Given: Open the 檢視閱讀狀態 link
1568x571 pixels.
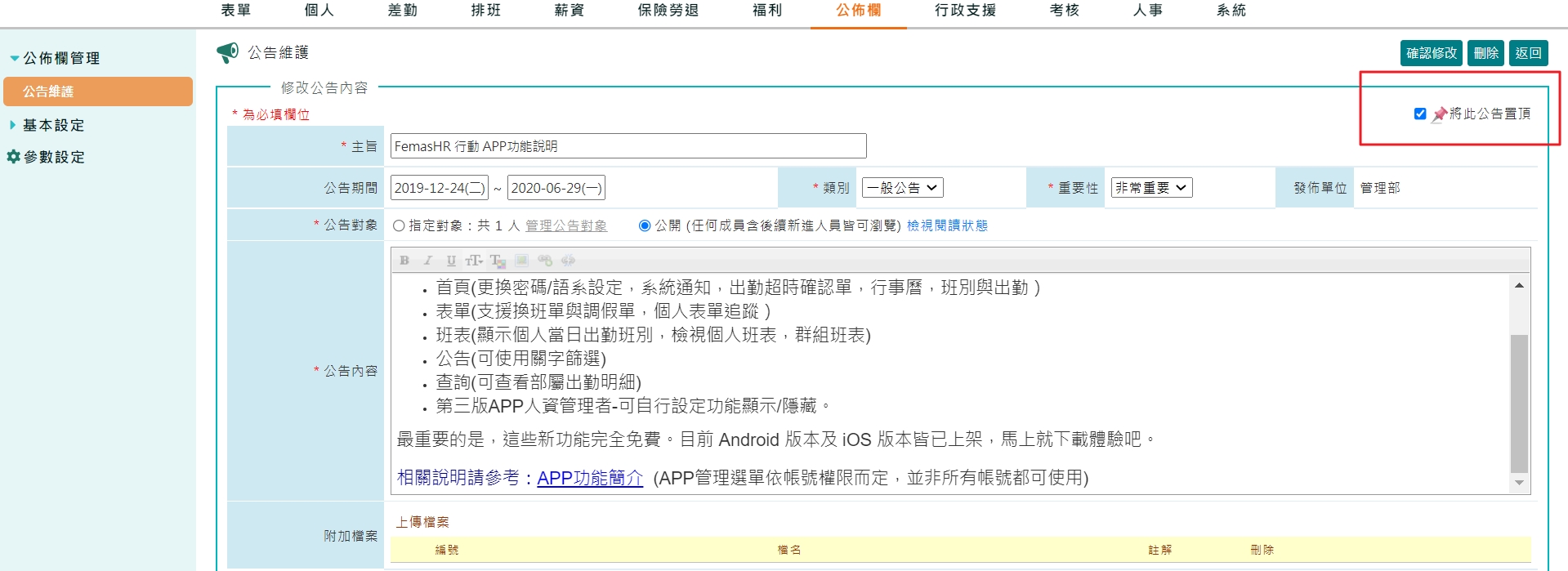Looking at the screenshot, I should pyautogui.click(x=947, y=225).
